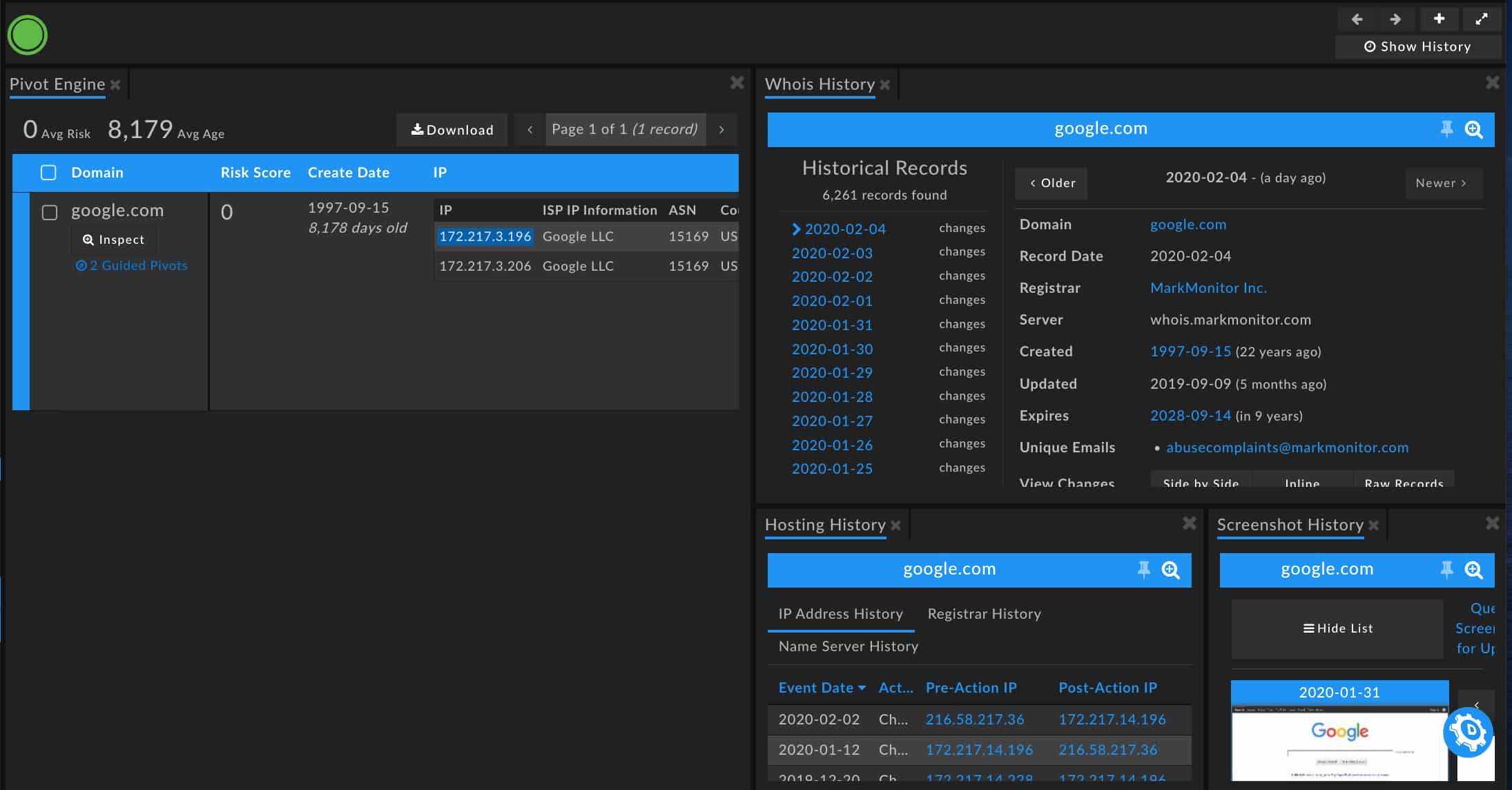
Task: Click the back arrow icon at the top right
Action: tap(1357, 19)
